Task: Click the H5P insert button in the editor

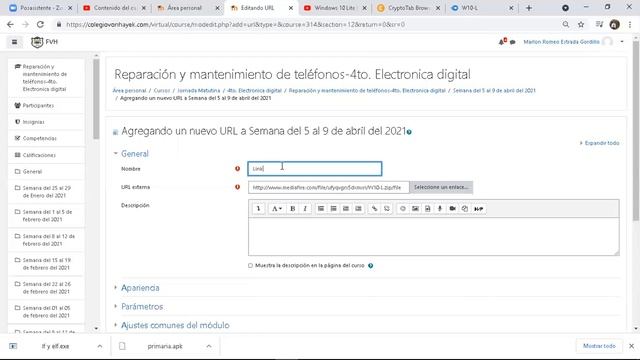Action: [479, 209]
